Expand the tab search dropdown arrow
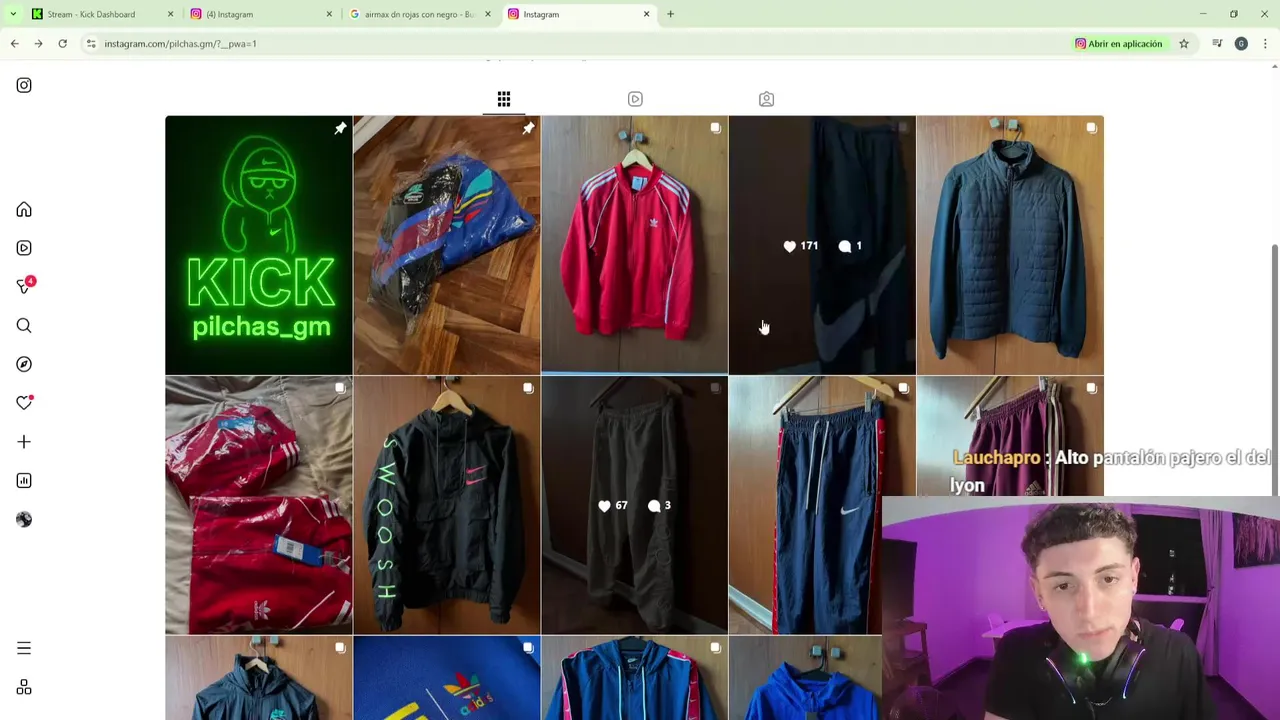This screenshot has height=720, width=1280. tap(12, 14)
